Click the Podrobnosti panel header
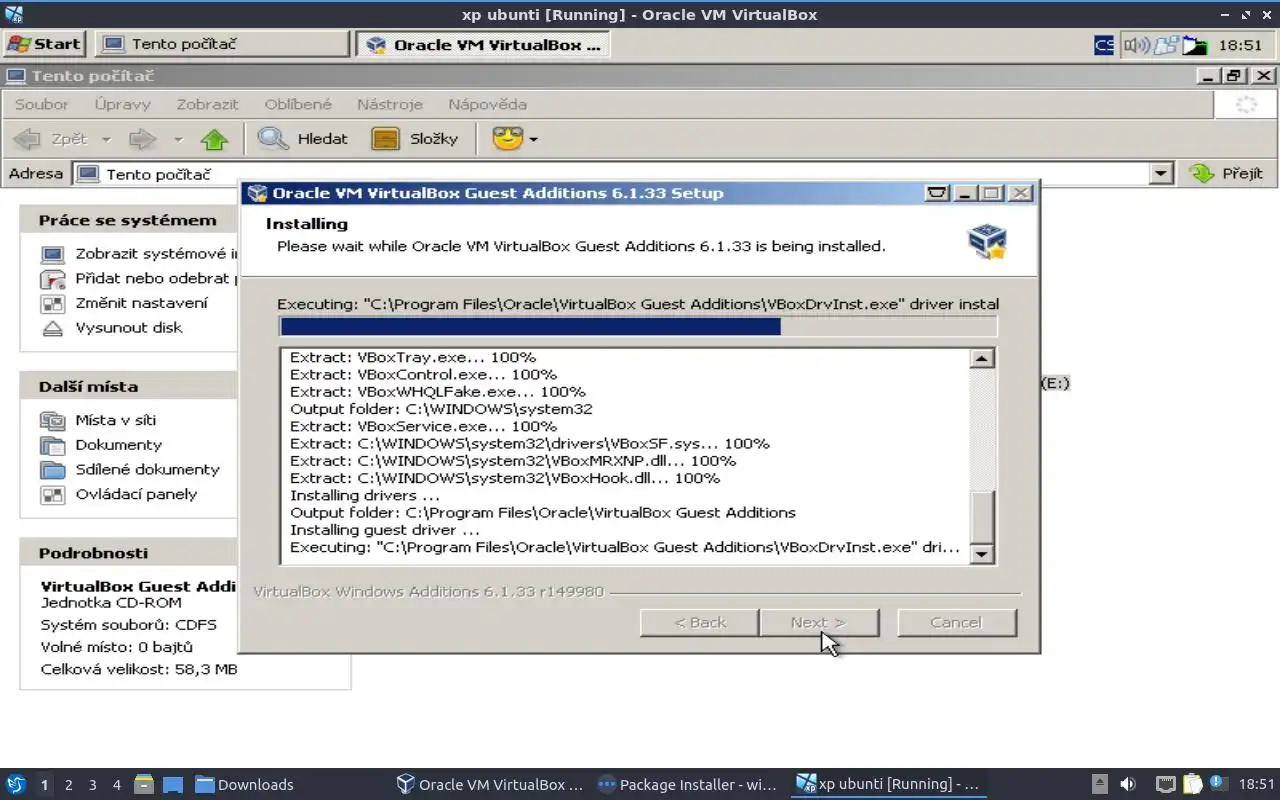 pyautogui.click(x=130, y=552)
